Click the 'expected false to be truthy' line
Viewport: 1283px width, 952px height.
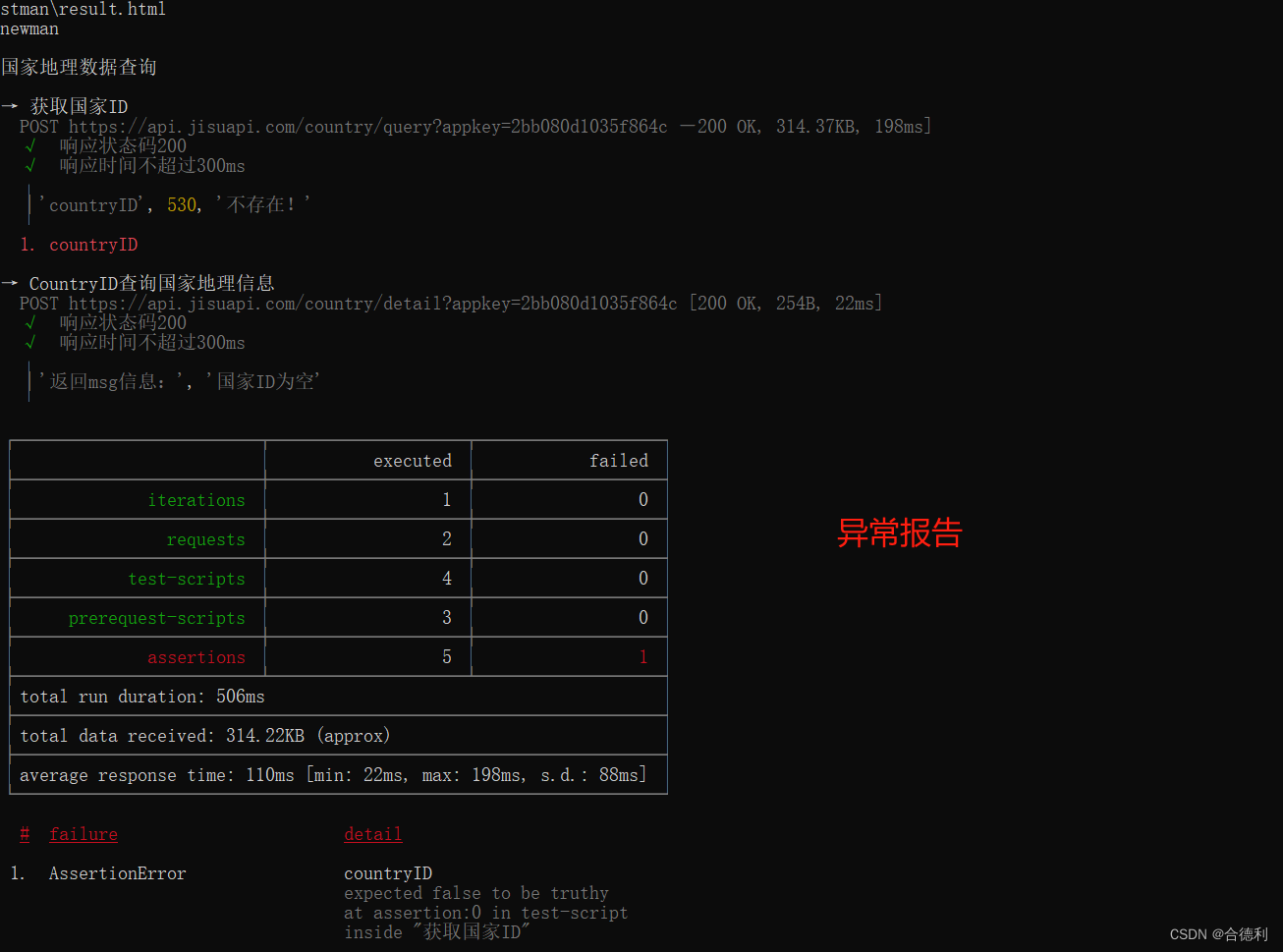[x=476, y=893]
